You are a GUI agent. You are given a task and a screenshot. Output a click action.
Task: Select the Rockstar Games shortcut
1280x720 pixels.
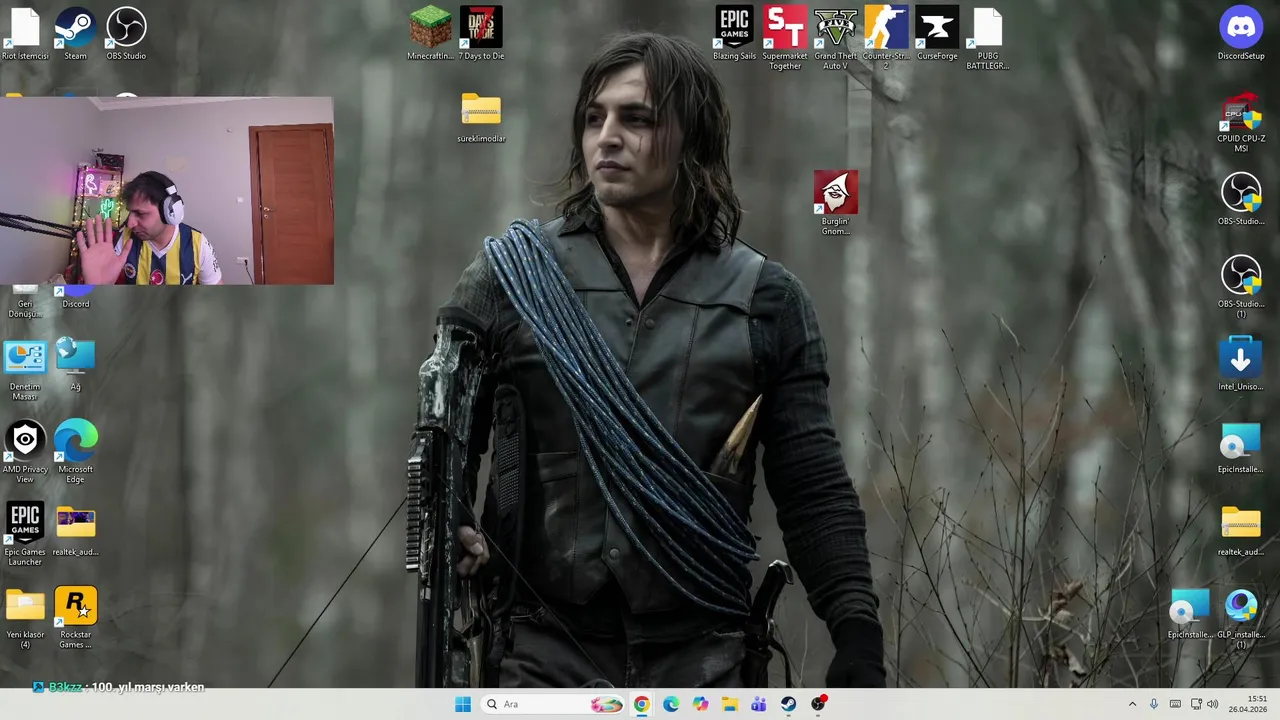coord(75,618)
